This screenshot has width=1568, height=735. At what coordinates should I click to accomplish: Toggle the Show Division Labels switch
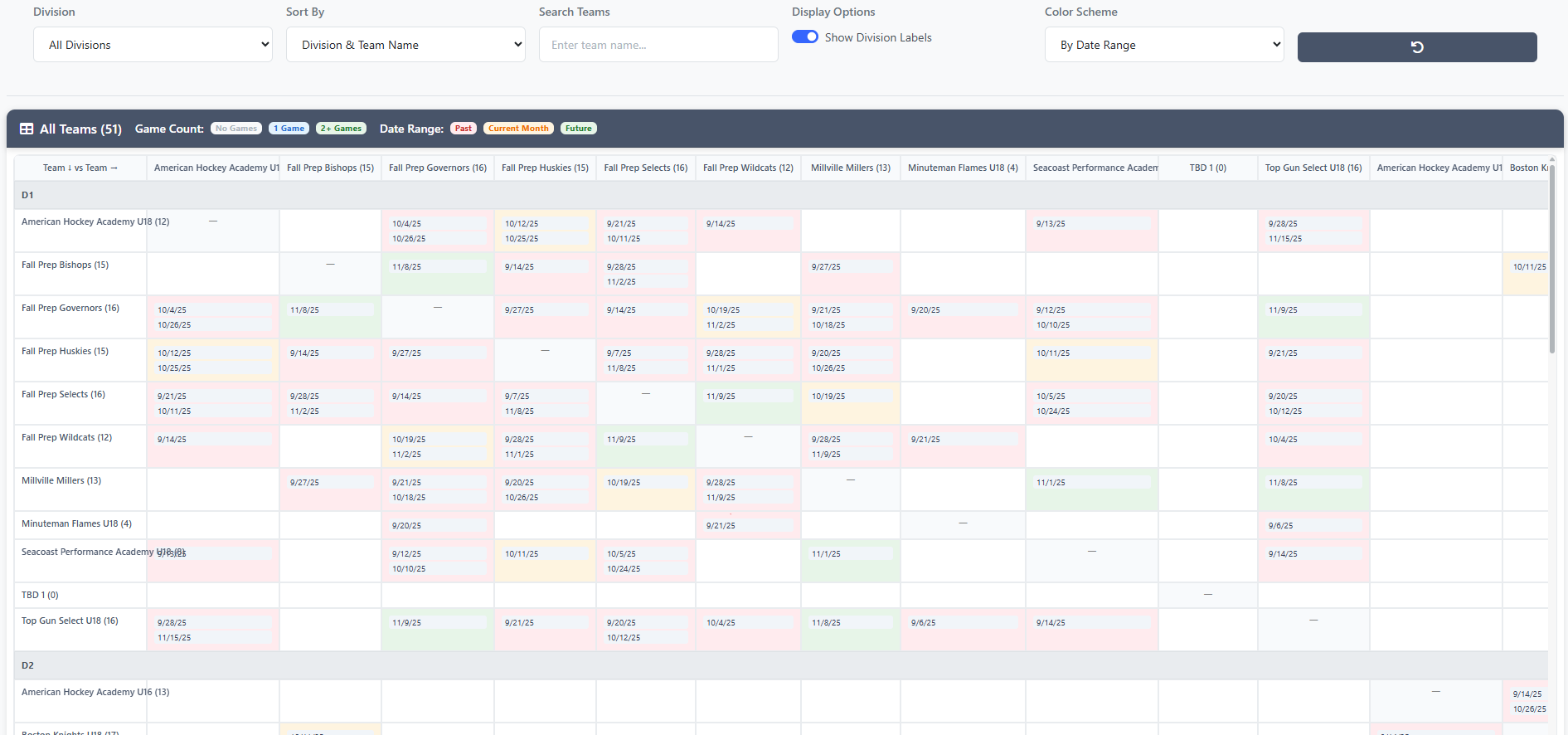pyautogui.click(x=804, y=37)
